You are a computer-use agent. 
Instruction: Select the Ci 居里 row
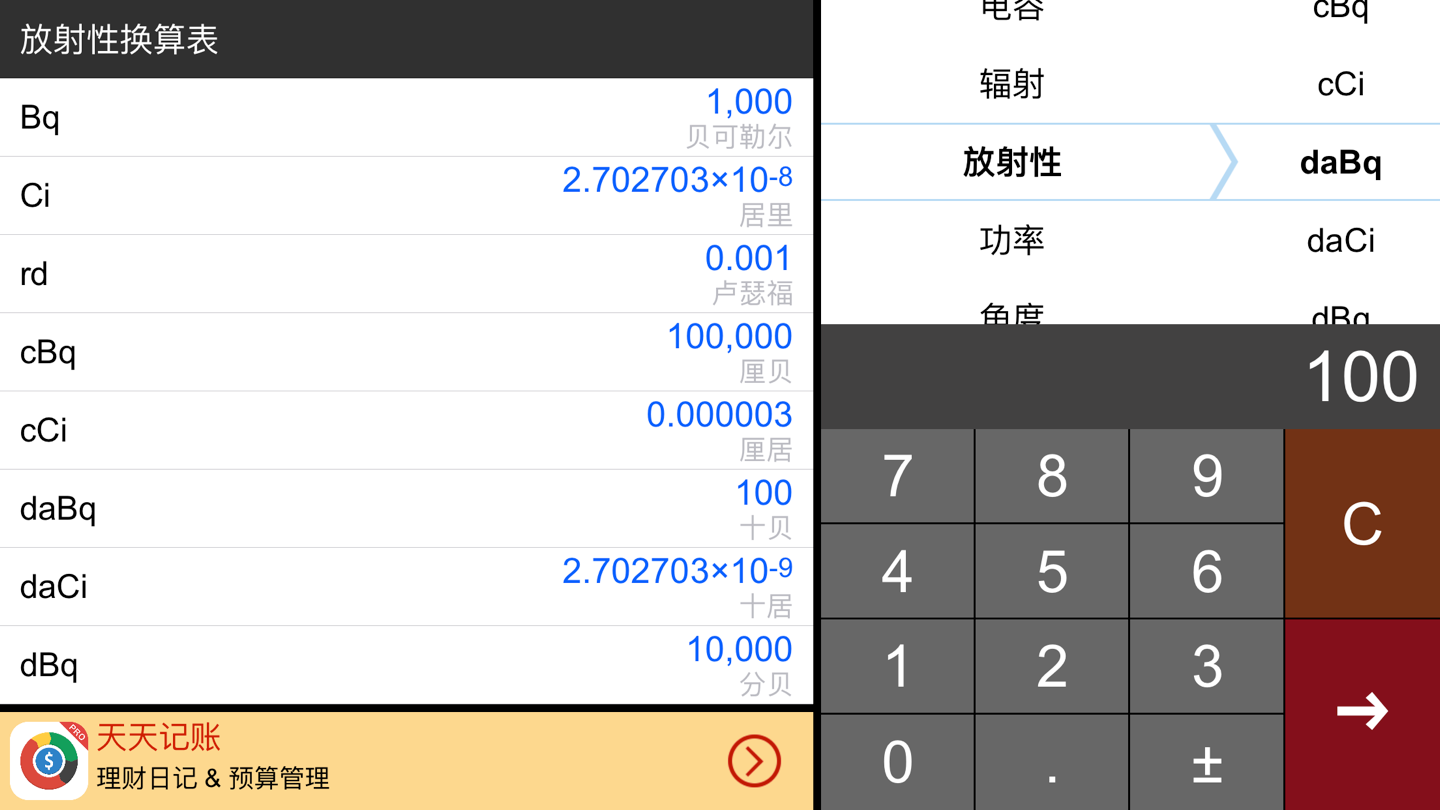(x=407, y=195)
